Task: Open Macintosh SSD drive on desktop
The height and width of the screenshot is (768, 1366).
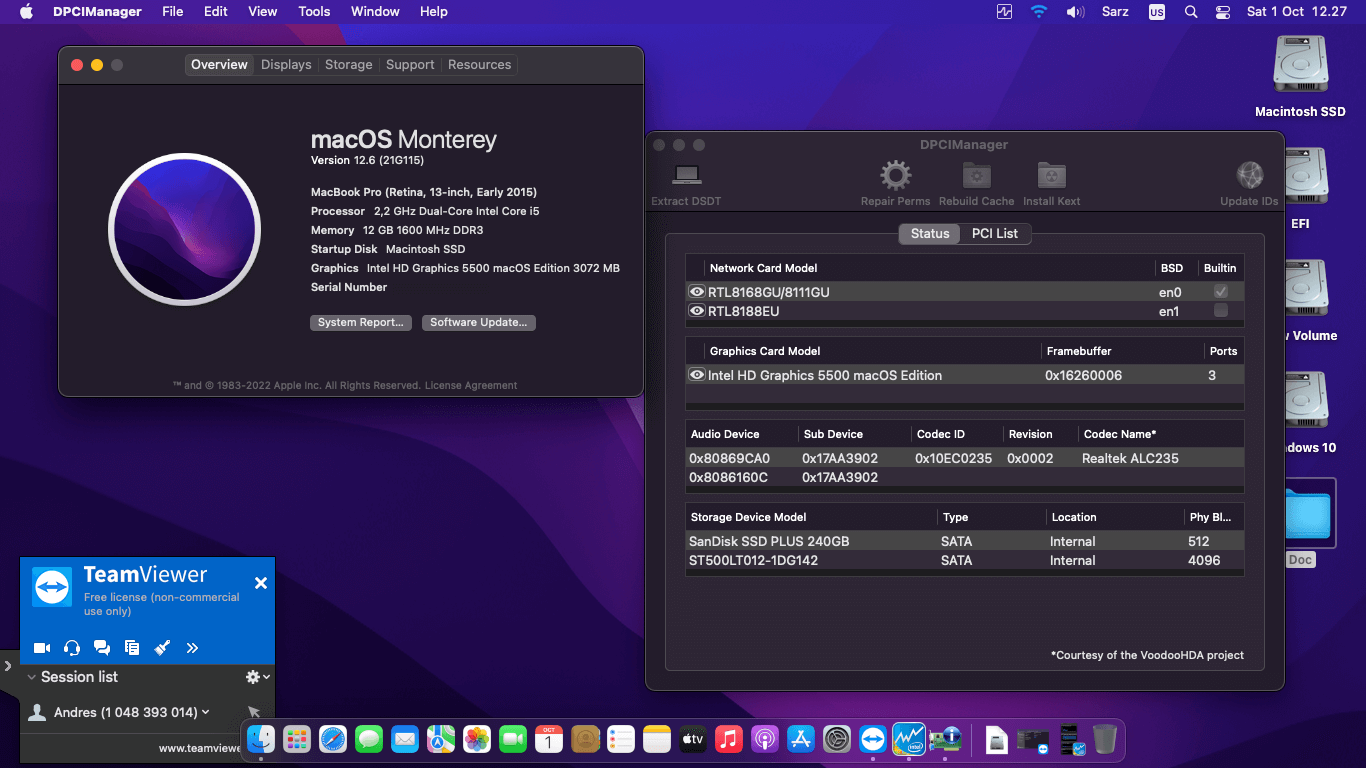Action: click(1300, 76)
